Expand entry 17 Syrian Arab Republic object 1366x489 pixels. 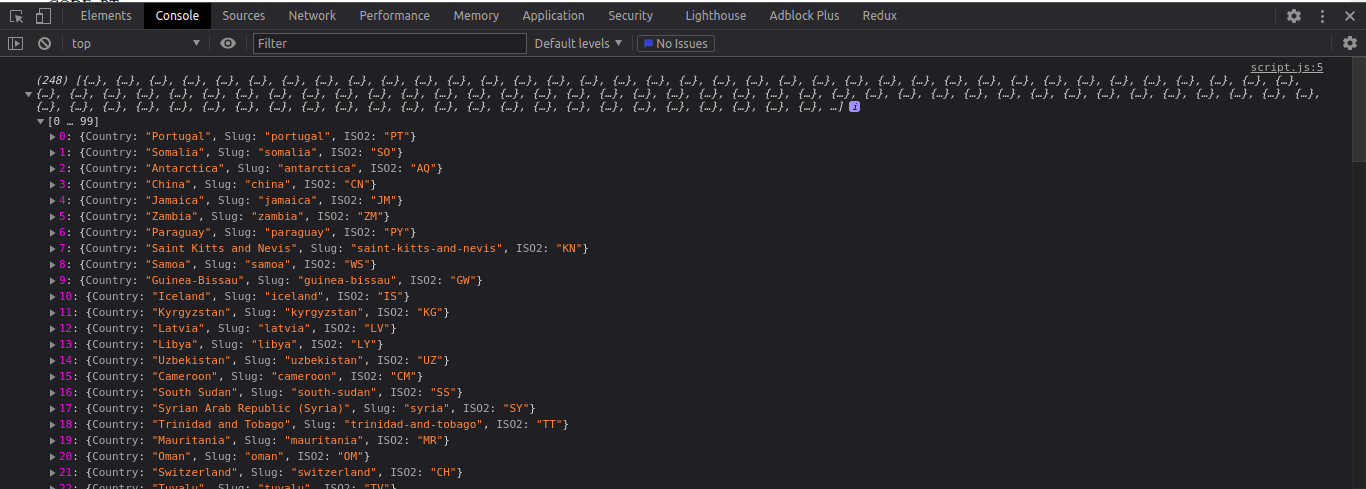(52, 408)
